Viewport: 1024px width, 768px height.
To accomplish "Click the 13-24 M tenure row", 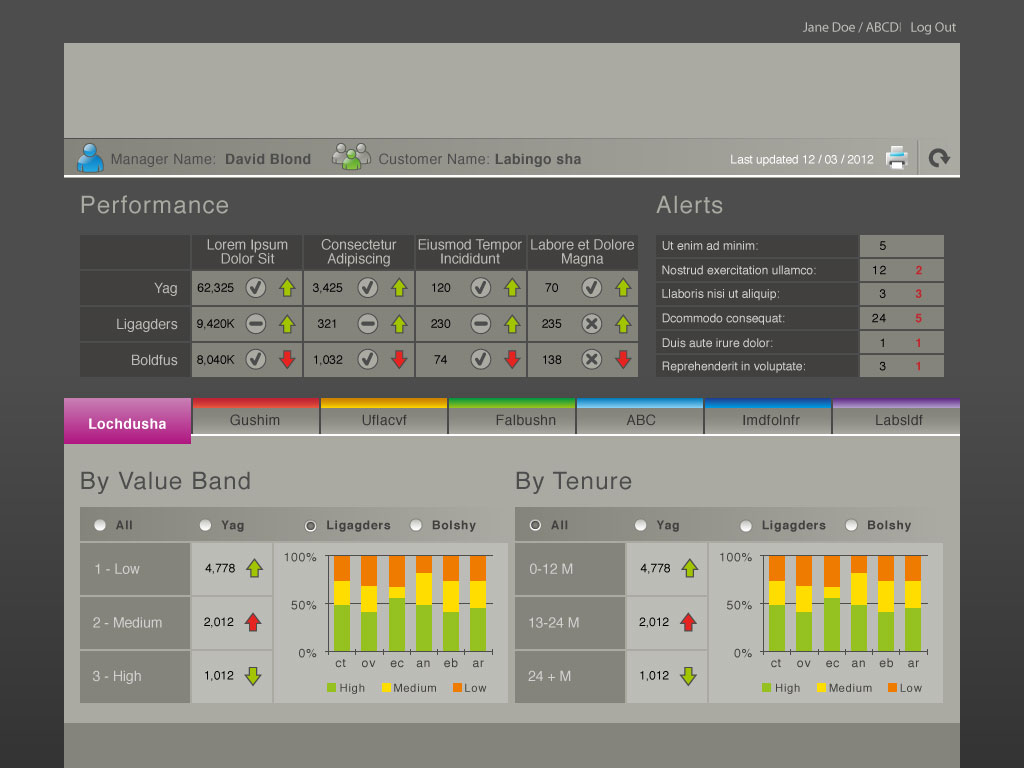I will coord(569,623).
